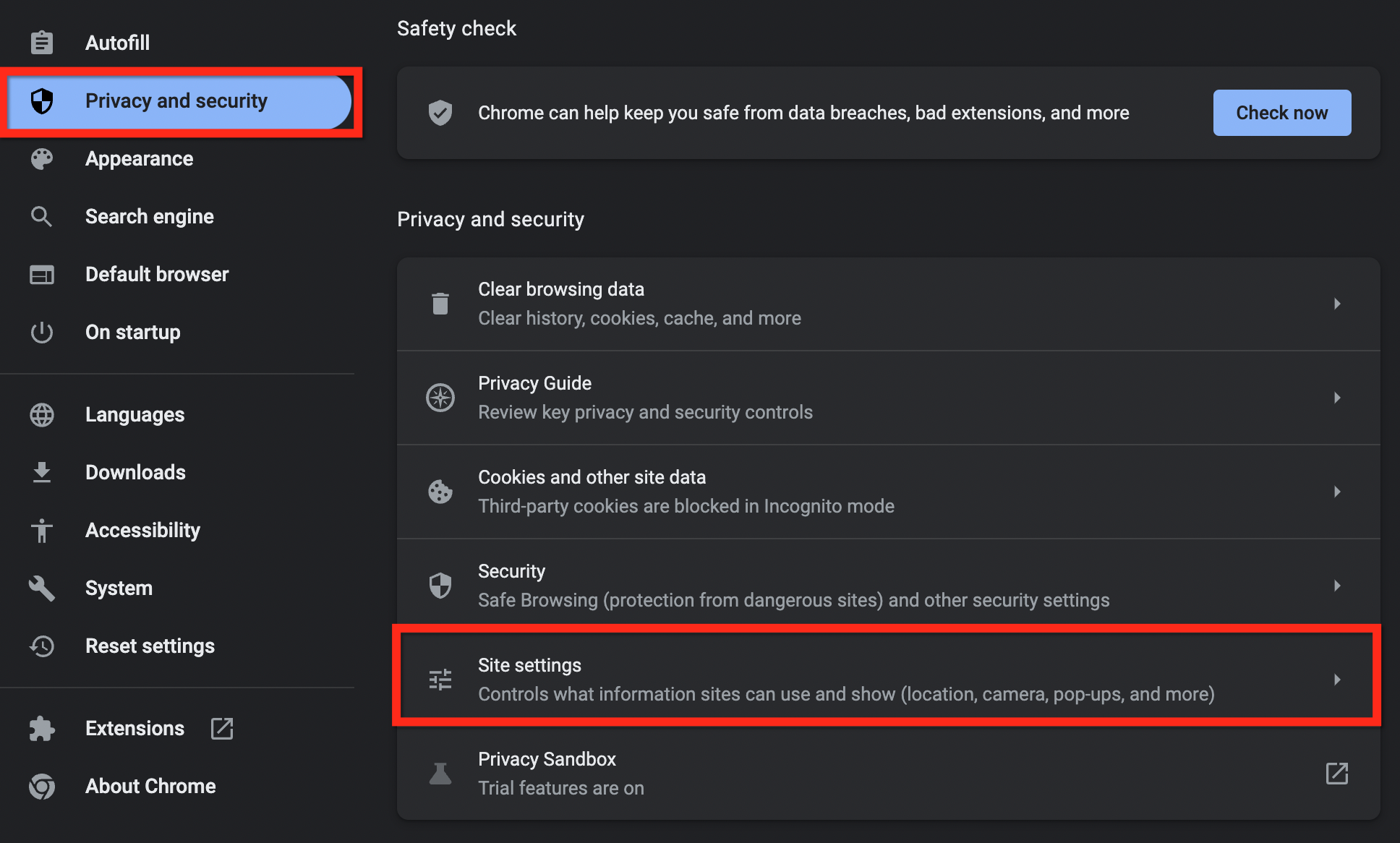
Task: Click the On startup power icon
Action: pyautogui.click(x=41, y=331)
